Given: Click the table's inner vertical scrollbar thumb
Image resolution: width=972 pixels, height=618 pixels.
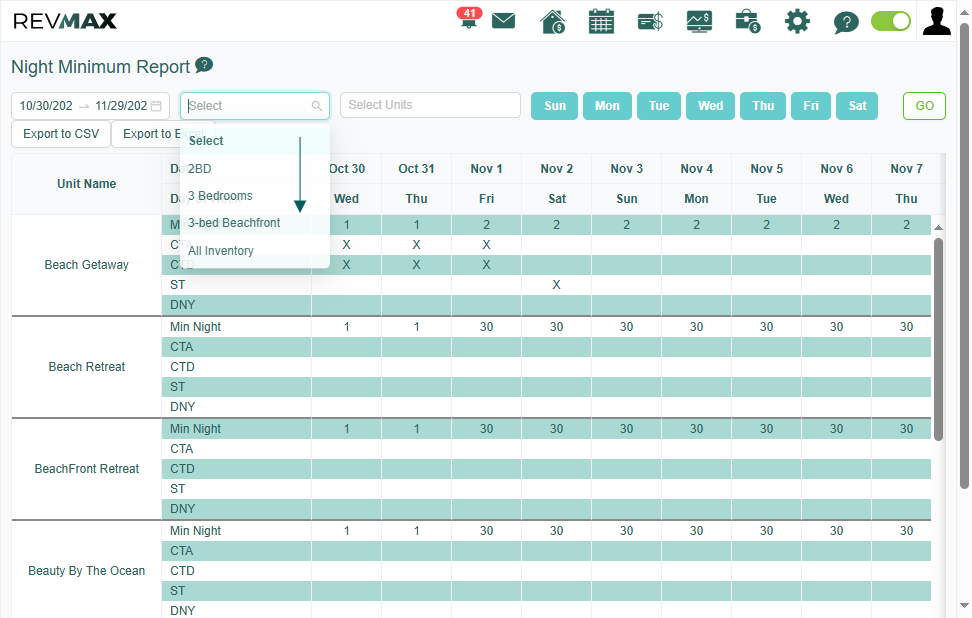Looking at the screenshot, I should (939, 339).
